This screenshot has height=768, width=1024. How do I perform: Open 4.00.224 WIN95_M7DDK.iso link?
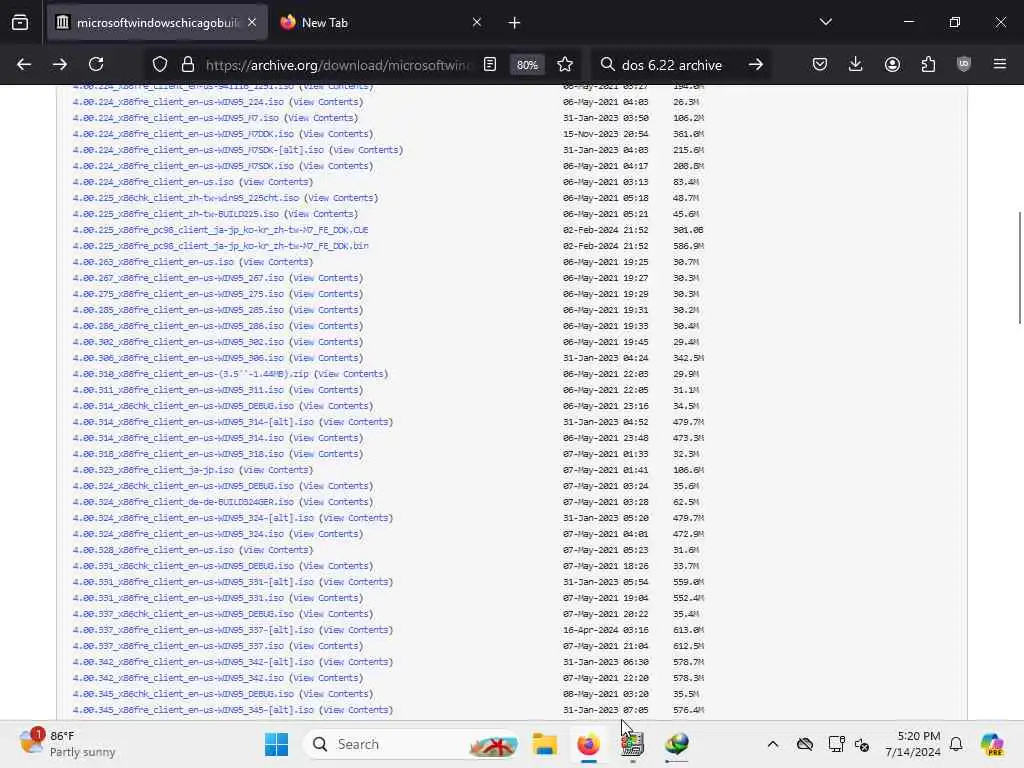point(183,134)
